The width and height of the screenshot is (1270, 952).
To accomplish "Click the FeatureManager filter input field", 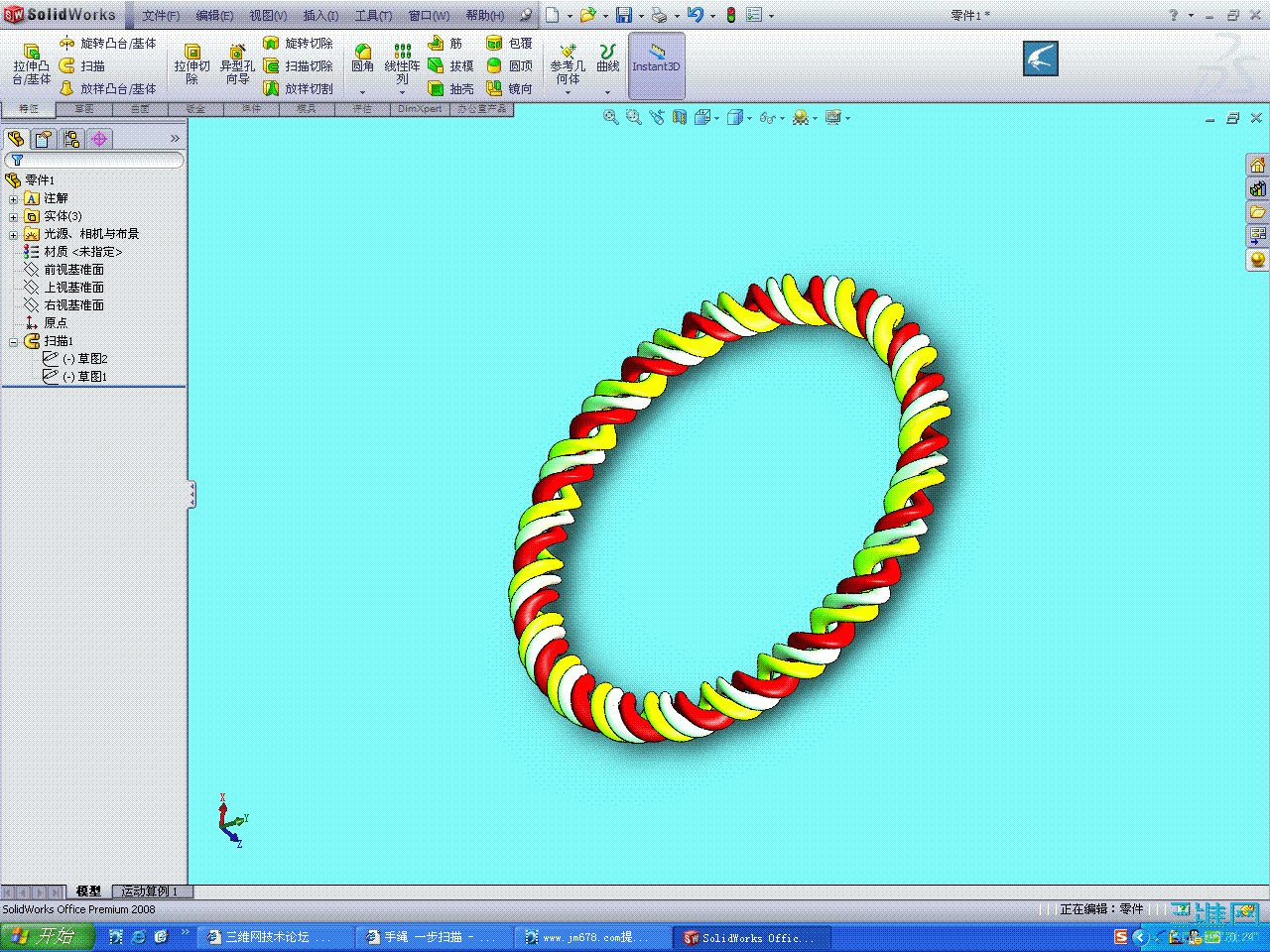I will [x=94, y=160].
